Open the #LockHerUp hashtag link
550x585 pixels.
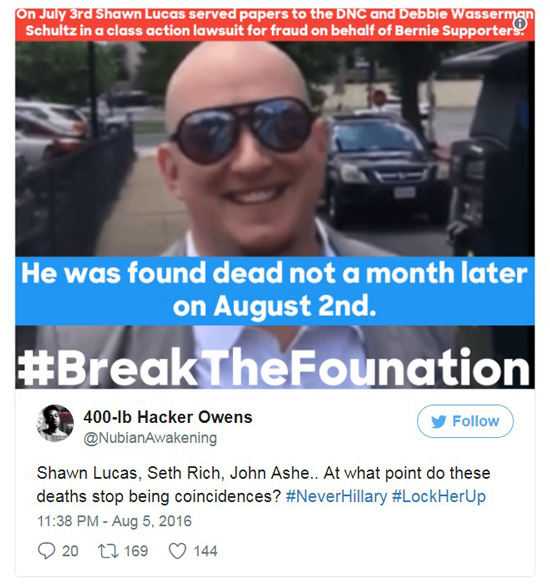click(x=439, y=497)
